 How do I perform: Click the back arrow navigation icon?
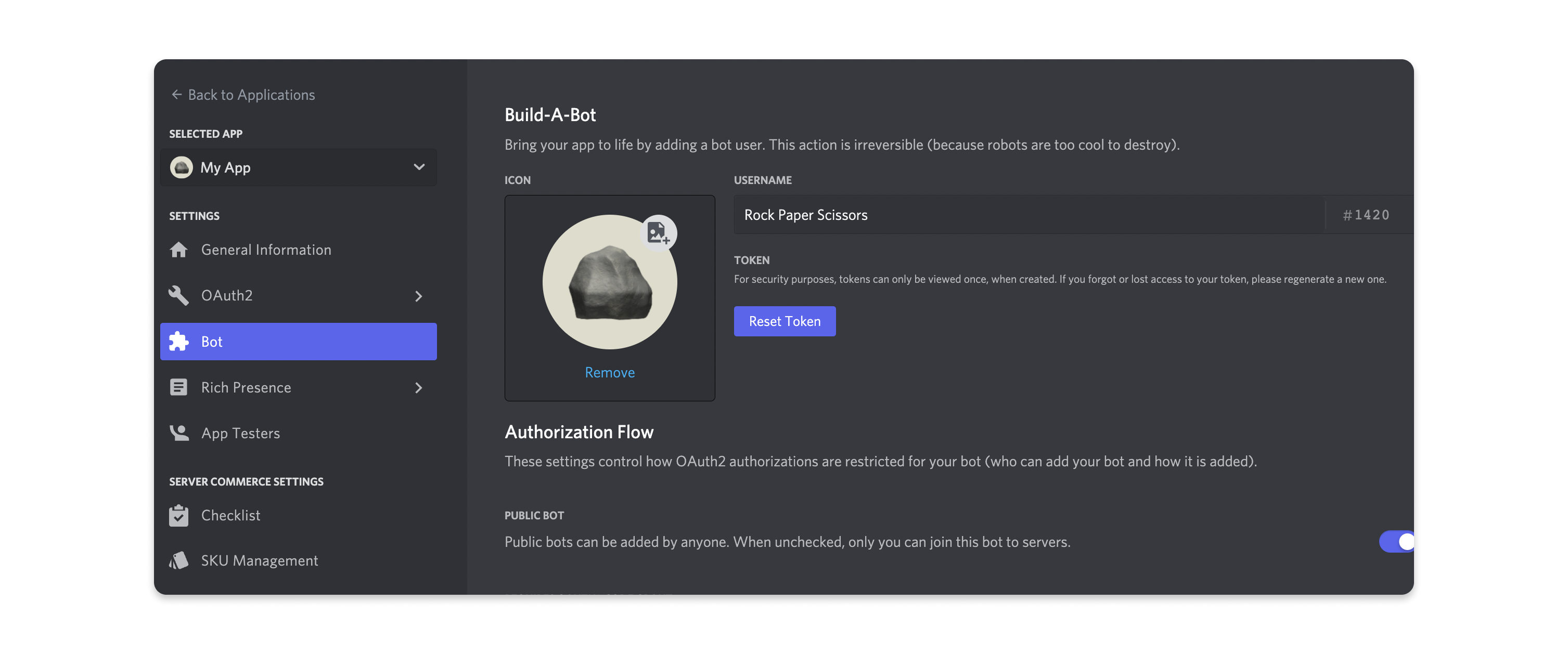(x=174, y=94)
